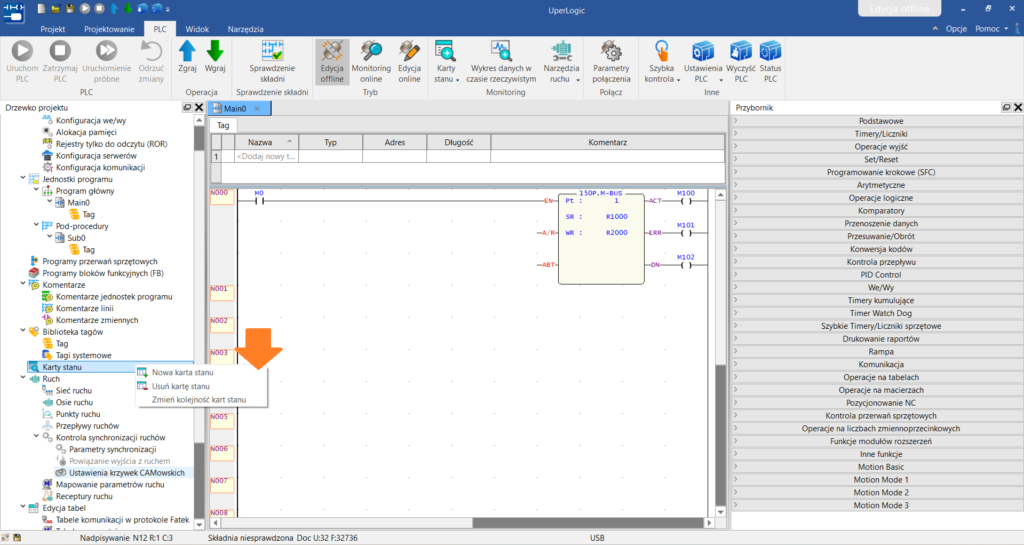Collapse Kontrola synchronizacji ruchów node
This screenshot has height=545, width=1024.
click(37, 437)
